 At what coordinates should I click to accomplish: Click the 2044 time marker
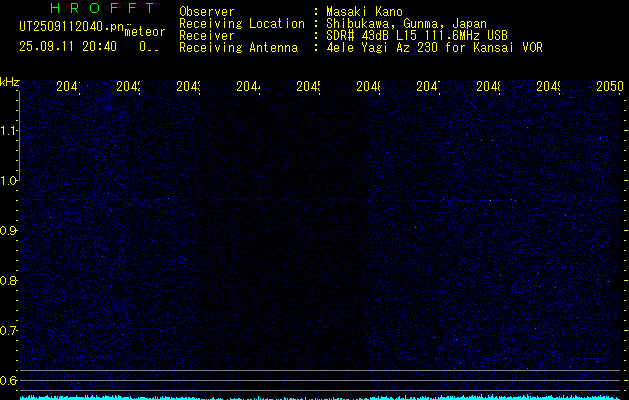click(x=248, y=86)
